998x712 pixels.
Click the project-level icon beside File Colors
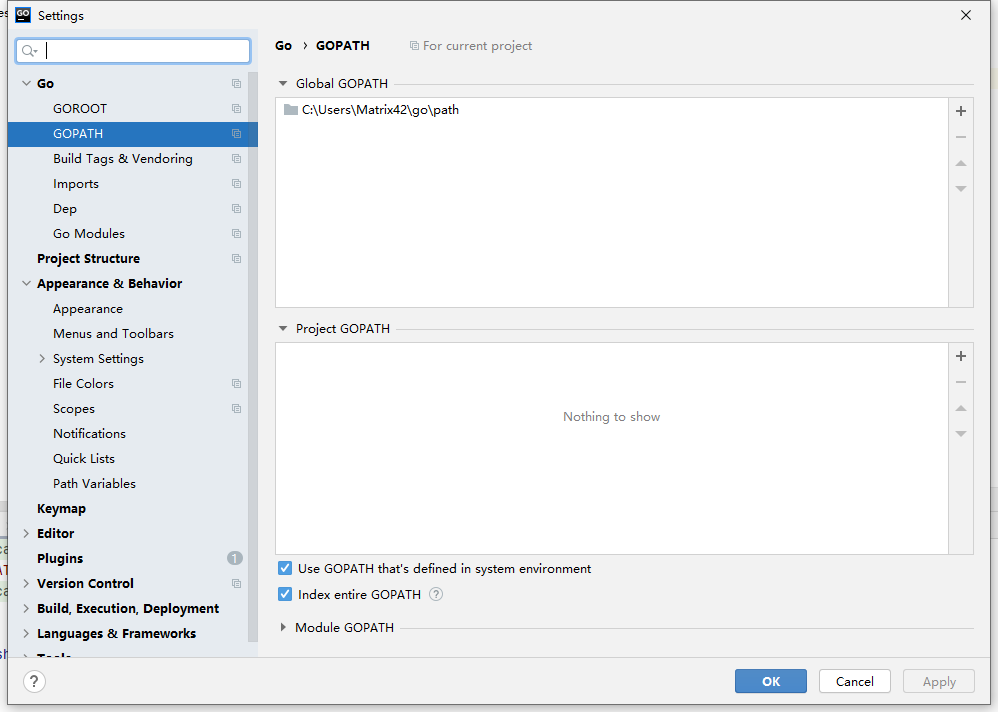237,384
